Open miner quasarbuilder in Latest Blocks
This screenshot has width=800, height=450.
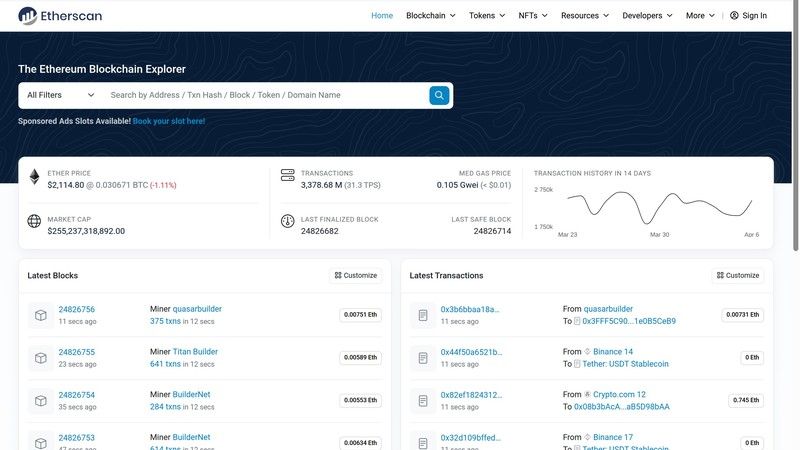(x=197, y=309)
